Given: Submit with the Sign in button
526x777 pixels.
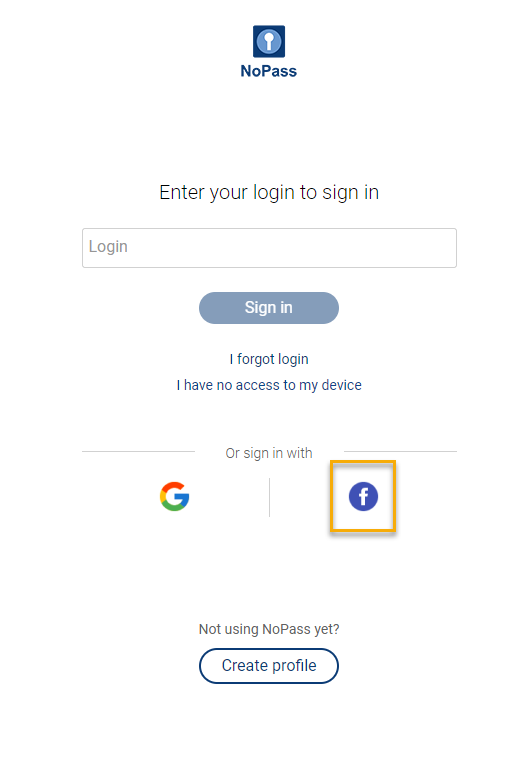Looking at the screenshot, I should point(269,308).
